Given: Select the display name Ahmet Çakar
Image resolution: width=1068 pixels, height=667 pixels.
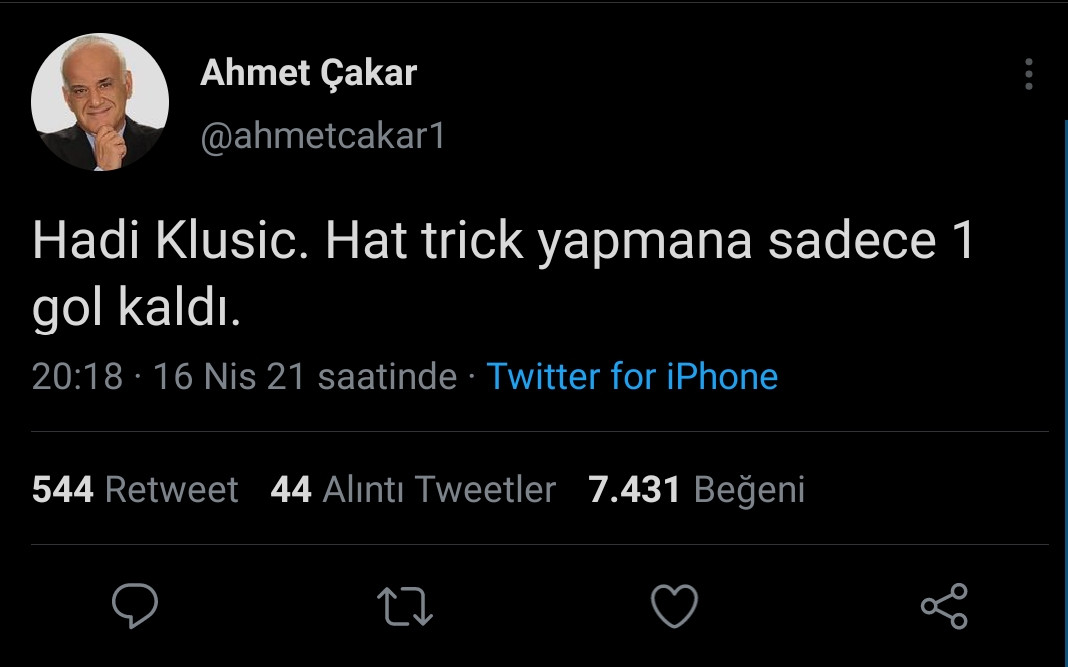Looking at the screenshot, I should [308, 72].
